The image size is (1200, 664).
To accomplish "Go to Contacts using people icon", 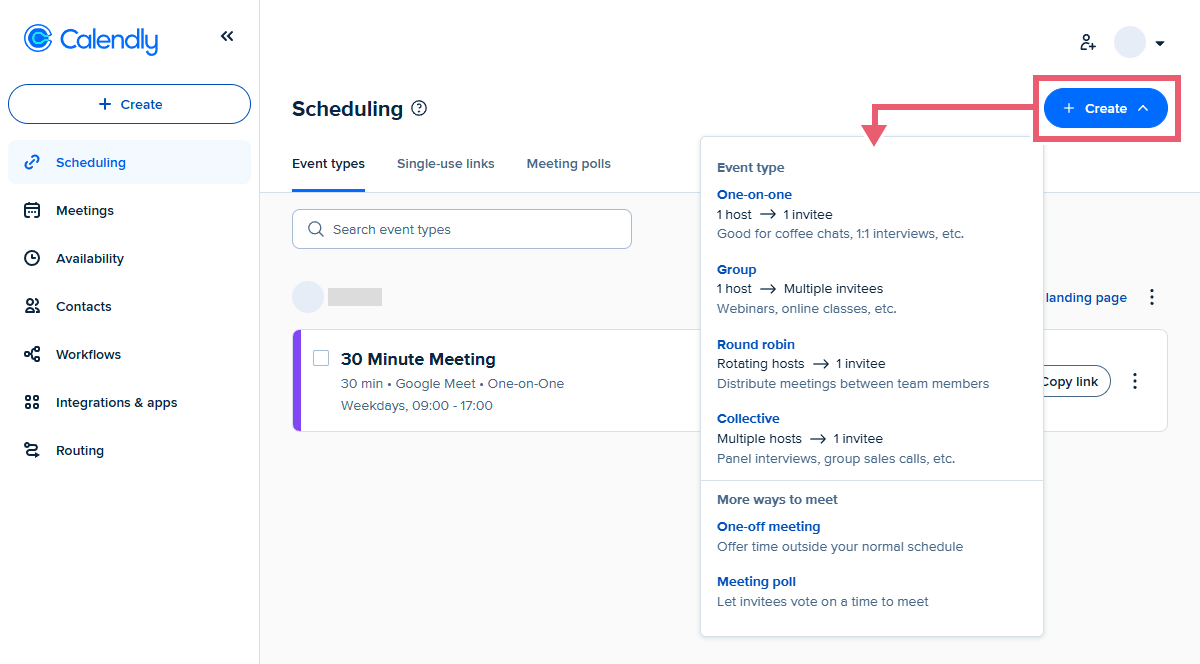I will coord(32,306).
